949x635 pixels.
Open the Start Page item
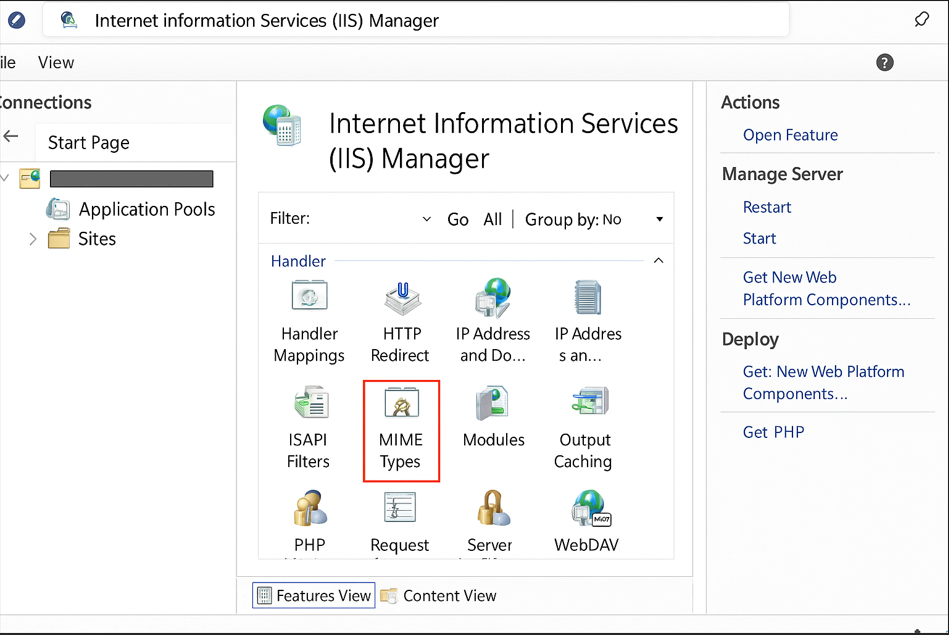pyautogui.click(x=88, y=142)
